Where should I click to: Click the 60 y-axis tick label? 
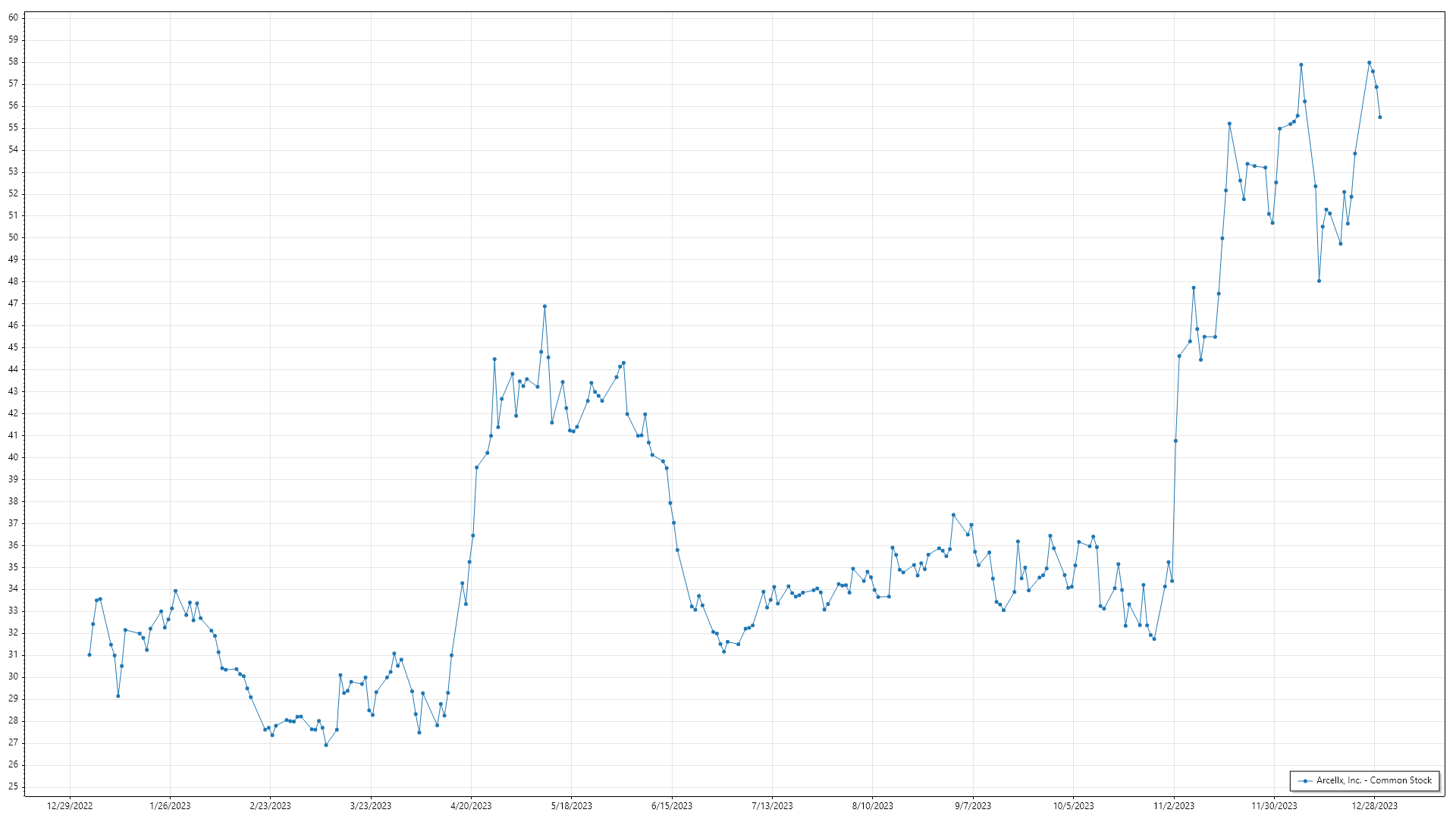pyautogui.click(x=13, y=17)
